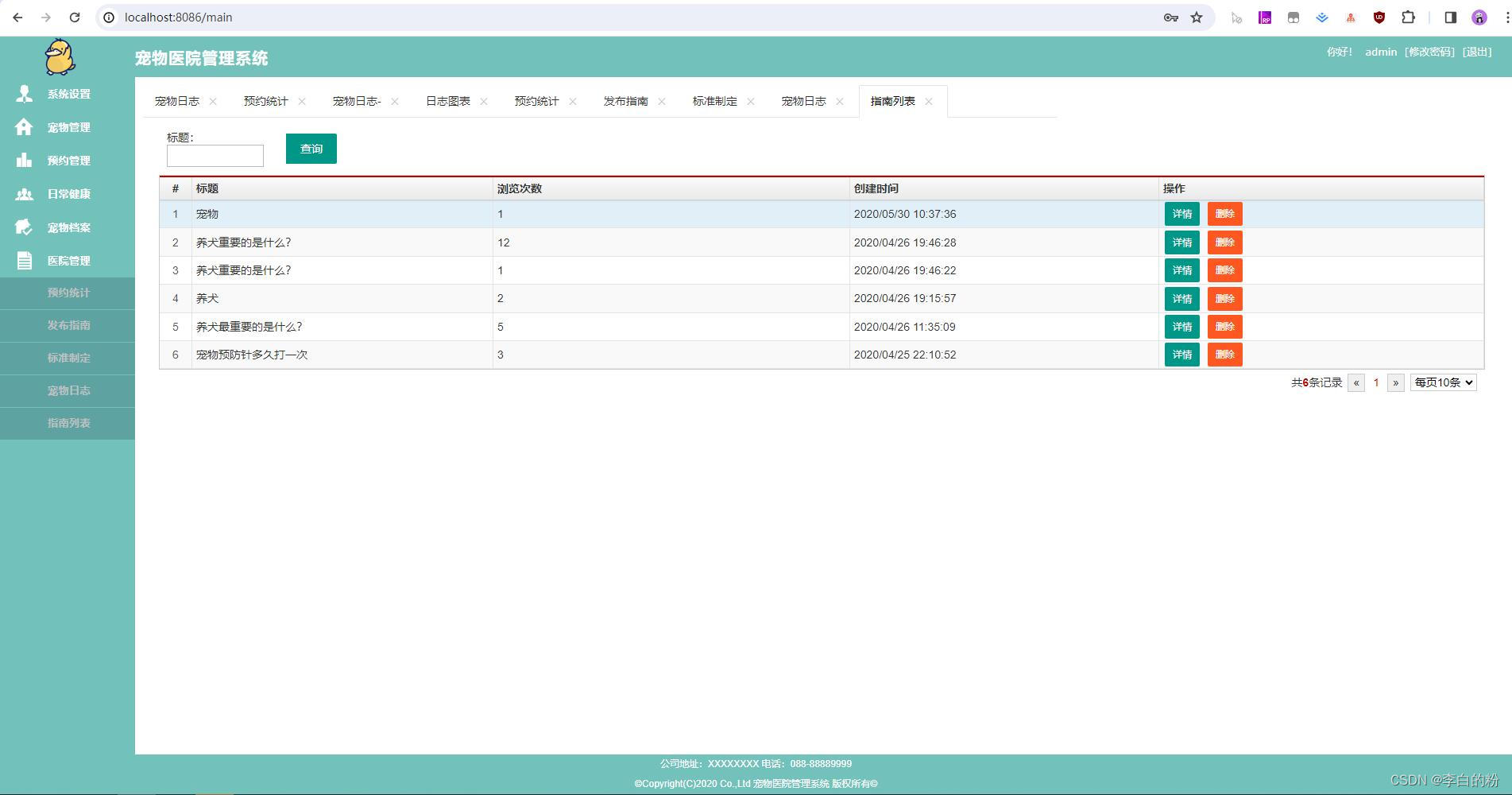The image size is (1512, 795).
Task: Select the 2020/04/26 11:35:09 date cell
Action: 1004,327
